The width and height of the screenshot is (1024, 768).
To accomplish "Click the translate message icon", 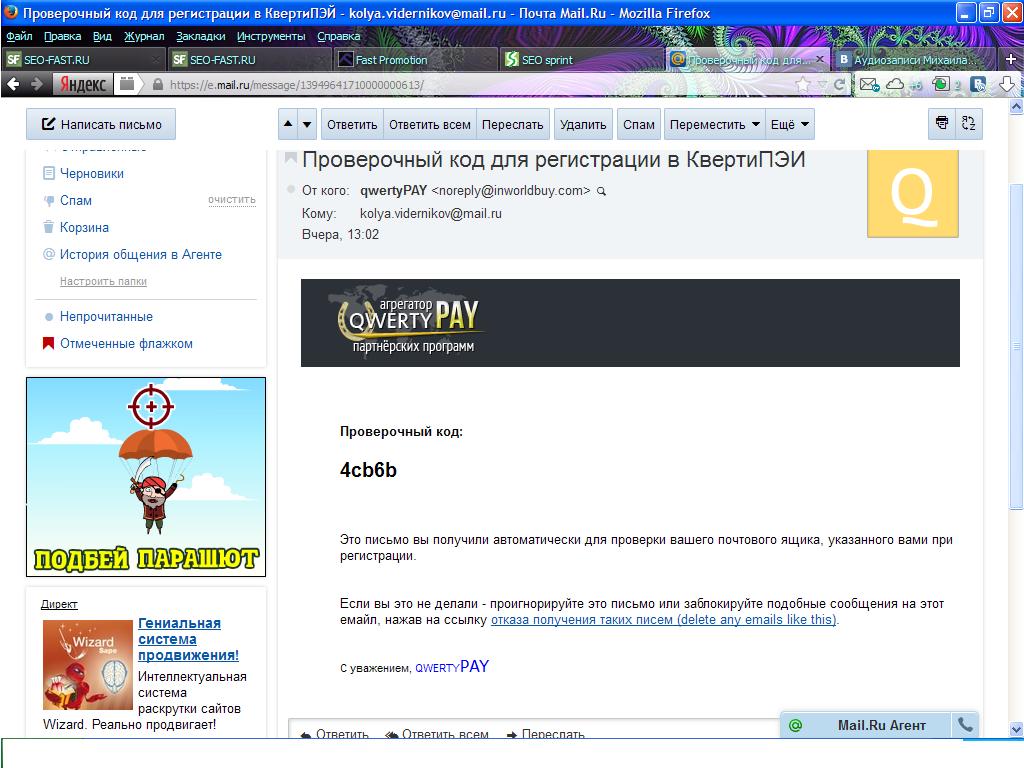I will click(968, 123).
